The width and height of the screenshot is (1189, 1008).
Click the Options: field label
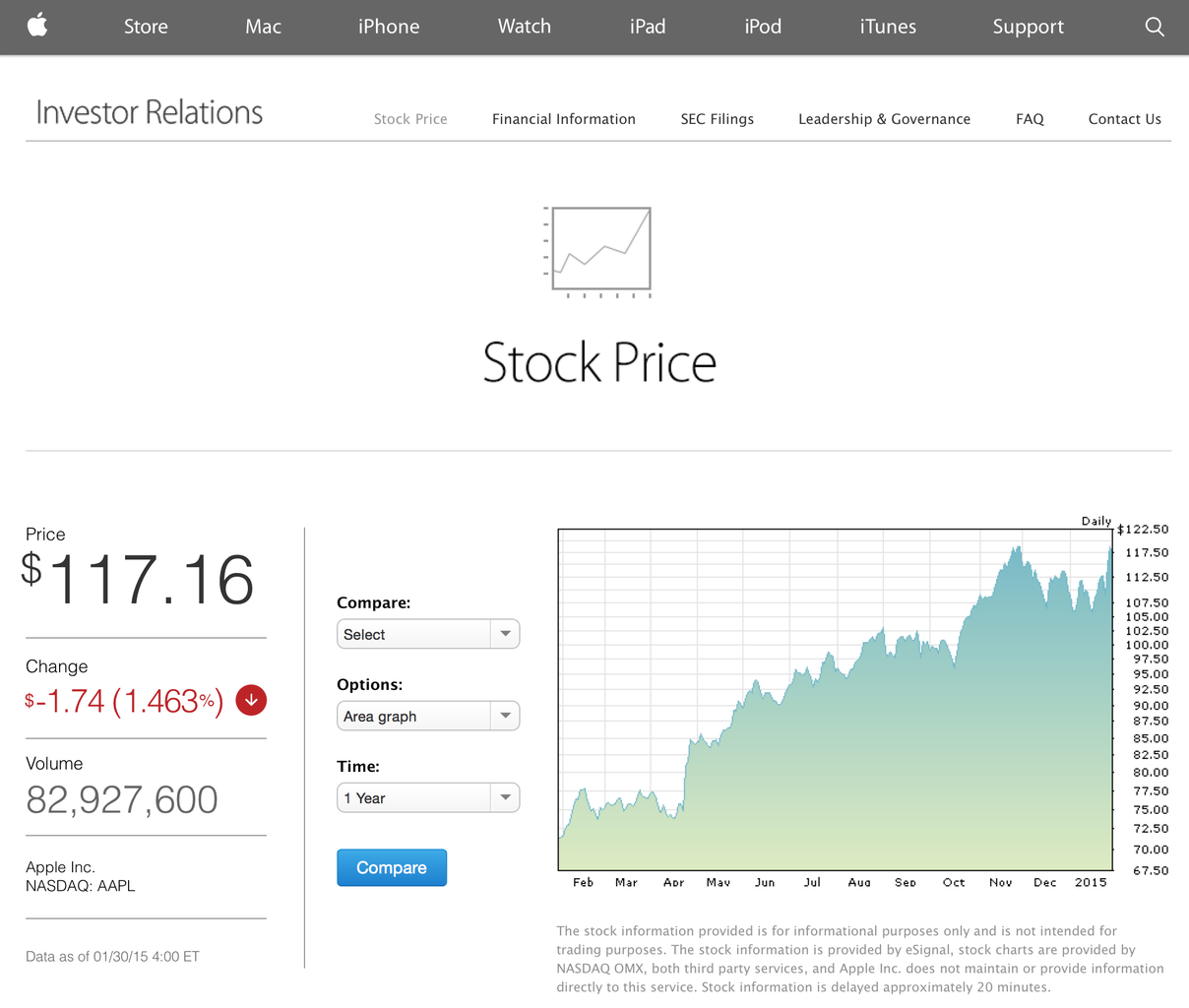tap(370, 684)
